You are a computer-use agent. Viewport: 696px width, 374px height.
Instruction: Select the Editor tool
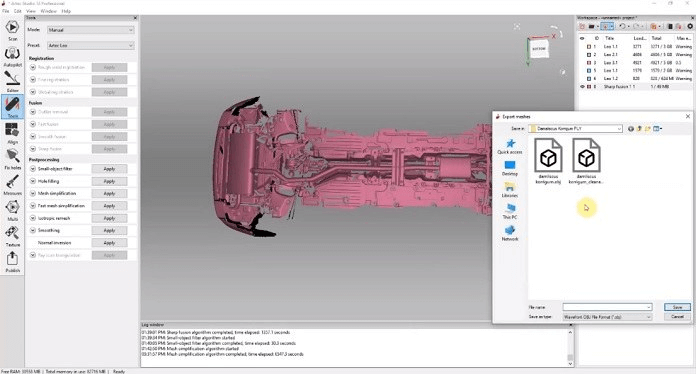12,82
